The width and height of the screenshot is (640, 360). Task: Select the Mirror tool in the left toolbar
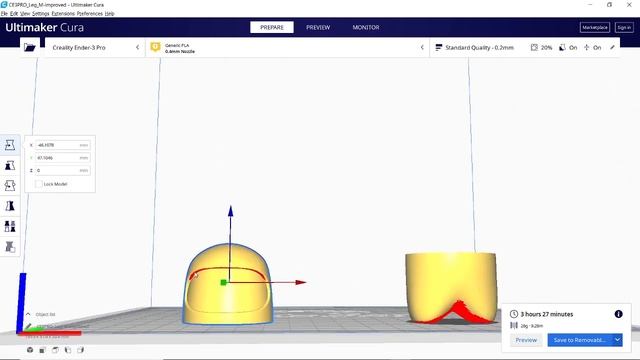(x=10, y=206)
